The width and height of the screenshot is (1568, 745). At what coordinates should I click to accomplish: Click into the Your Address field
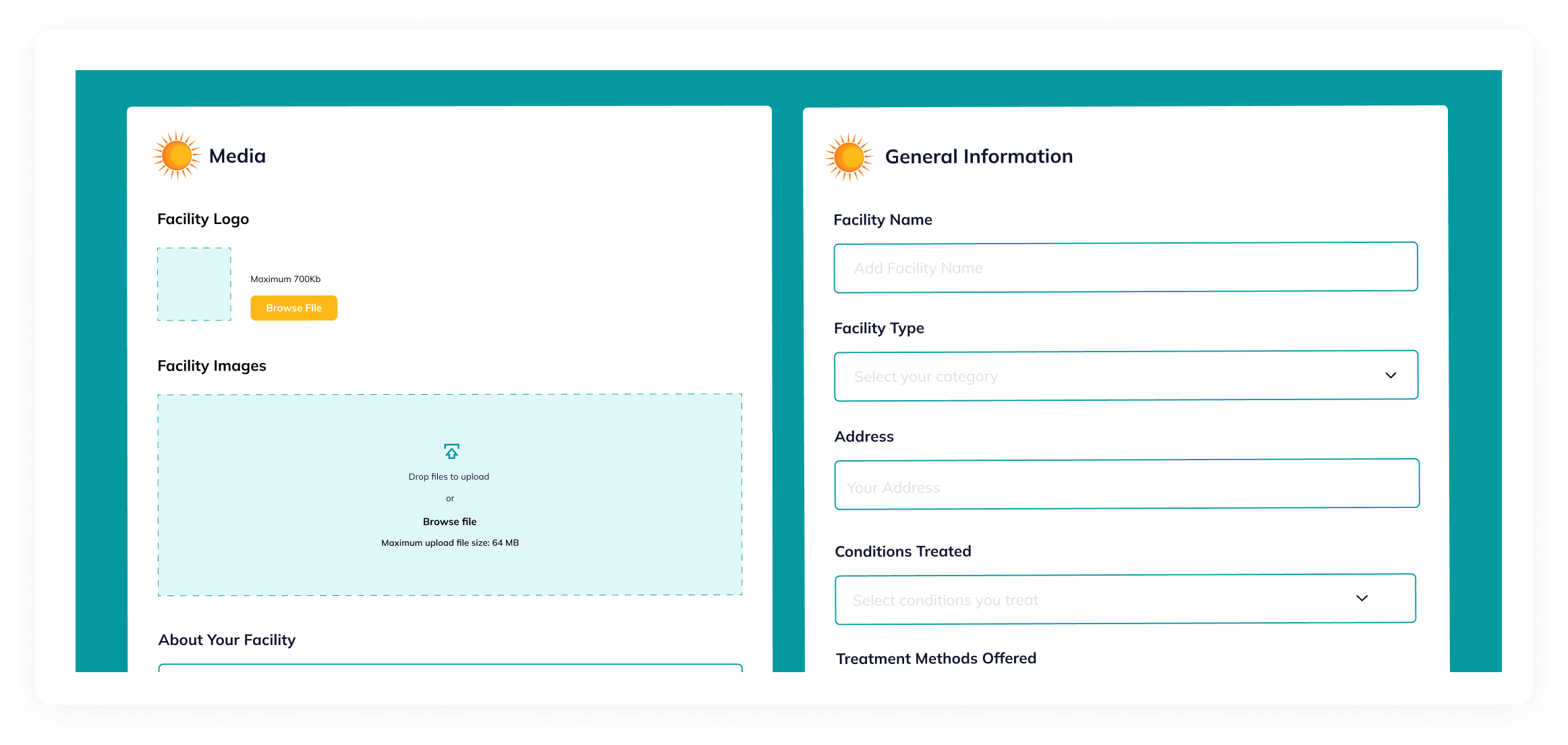click(x=1127, y=485)
